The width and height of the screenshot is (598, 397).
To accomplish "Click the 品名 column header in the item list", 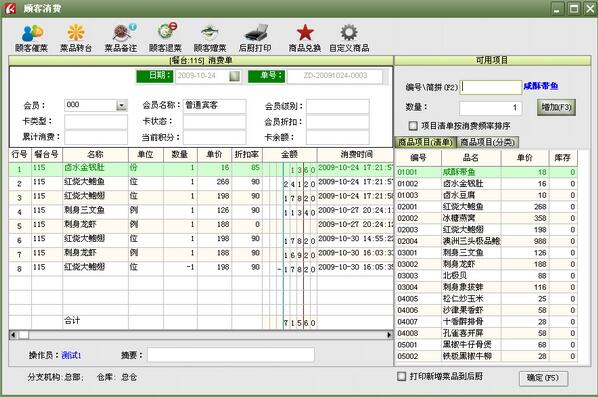I will coord(471,158).
